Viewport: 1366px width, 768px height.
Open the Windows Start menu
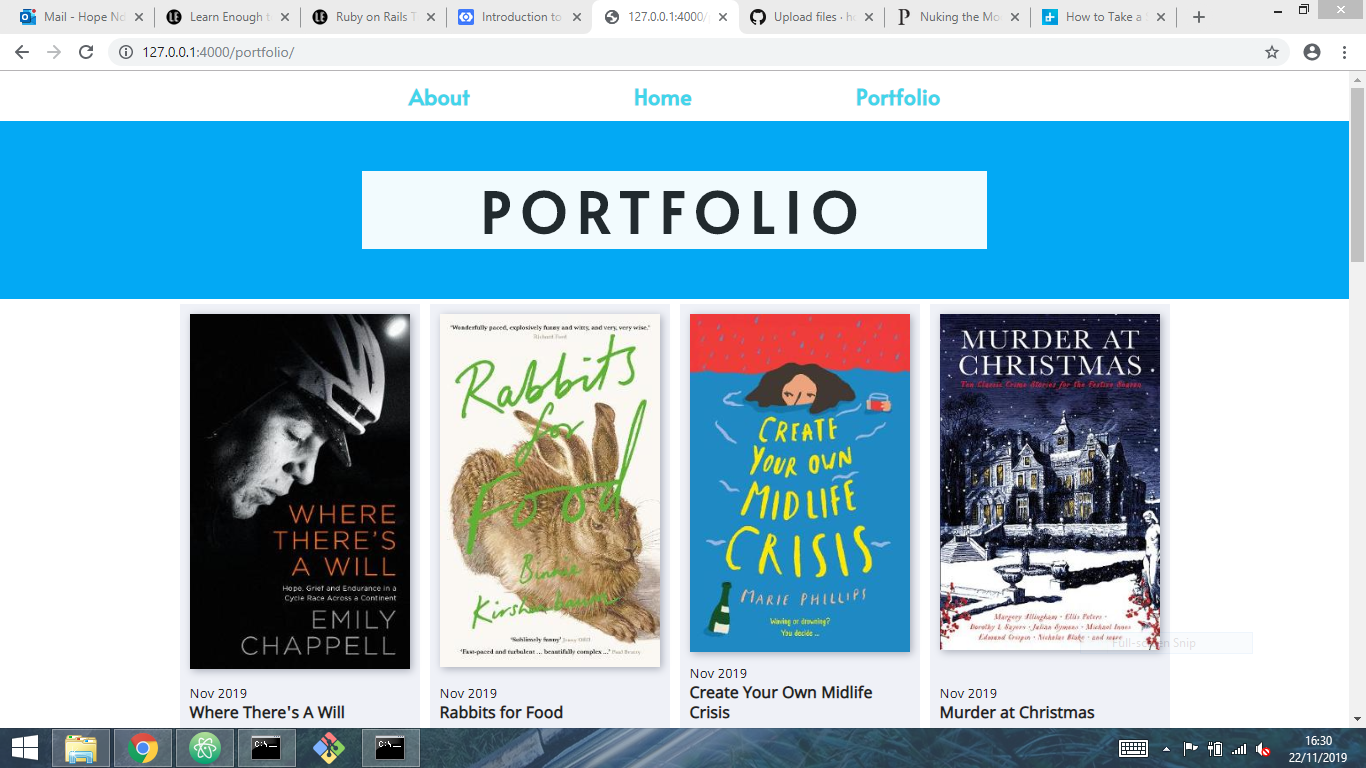pos(25,748)
